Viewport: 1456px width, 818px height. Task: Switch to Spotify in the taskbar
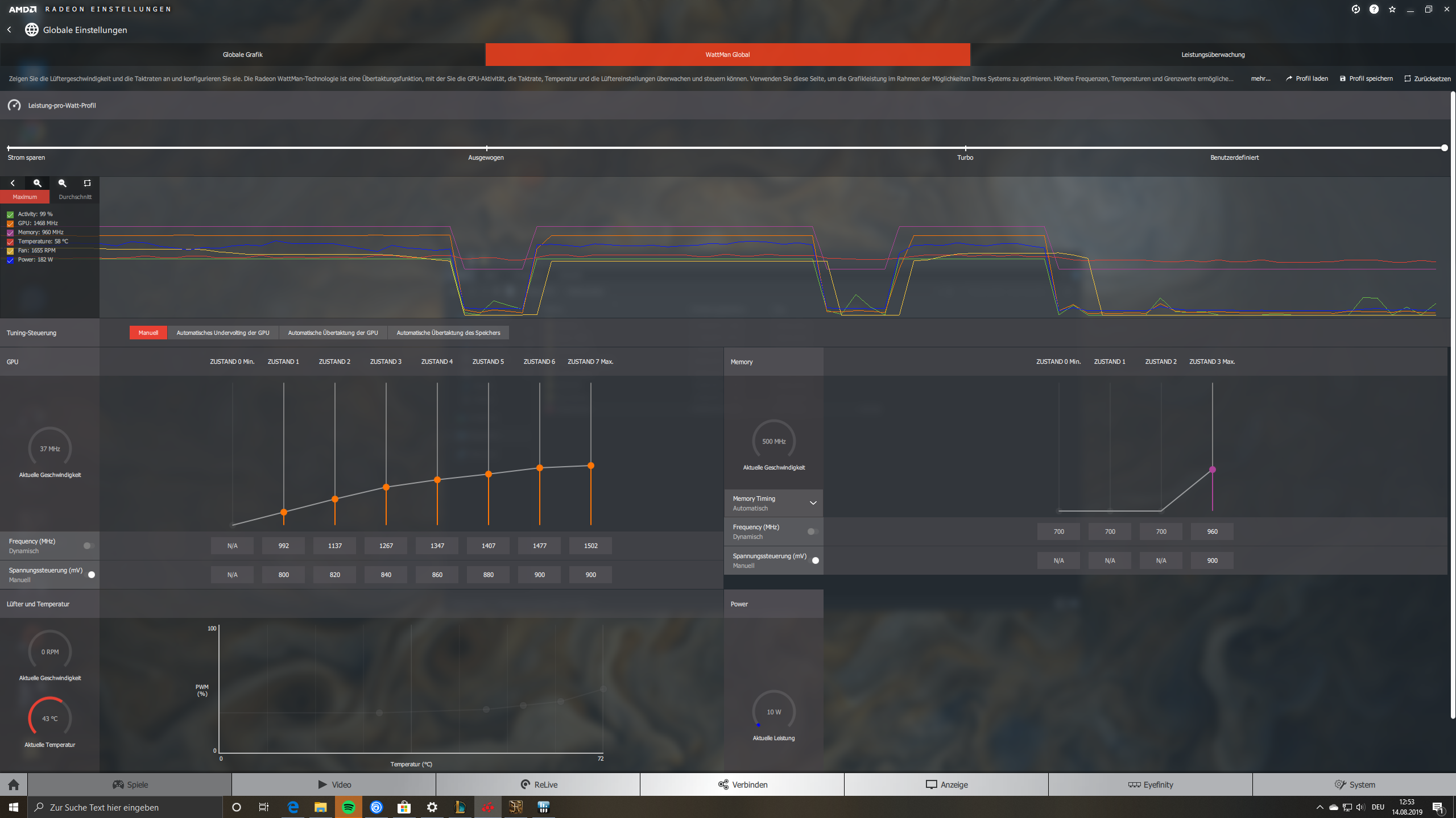(x=349, y=807)
